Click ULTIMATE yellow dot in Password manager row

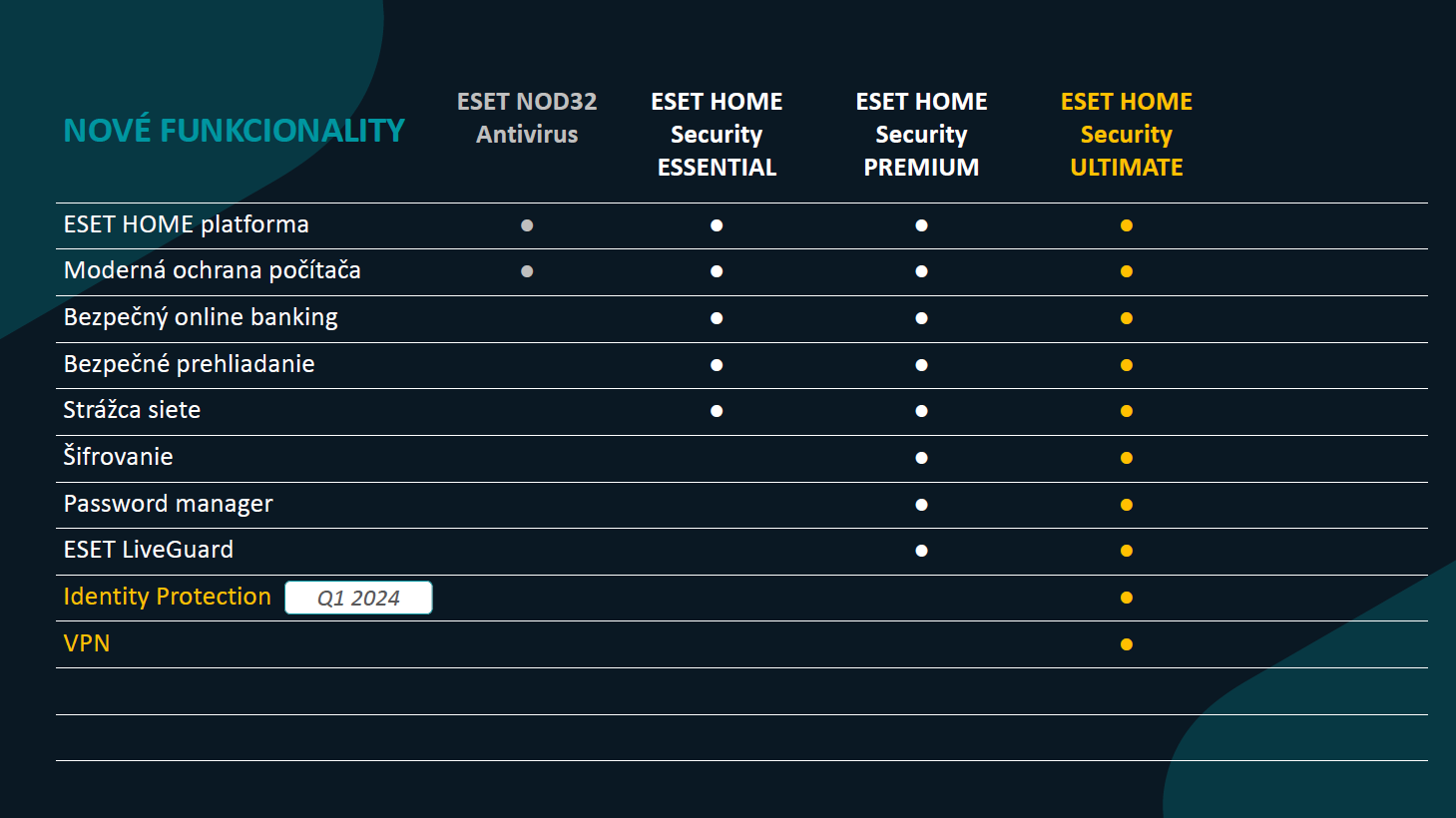[1127, 505]
